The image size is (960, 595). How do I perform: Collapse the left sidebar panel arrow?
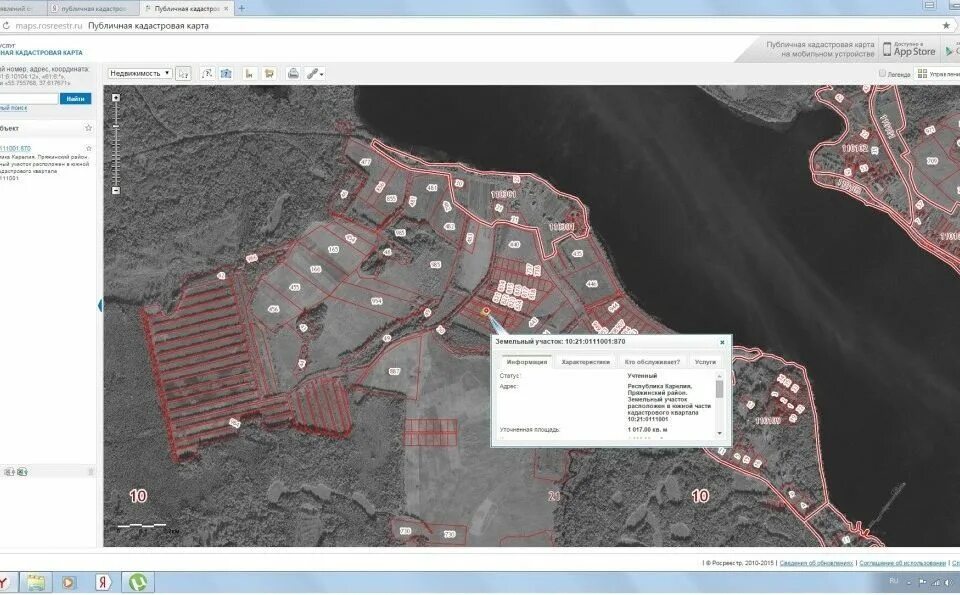click(100, 305)
